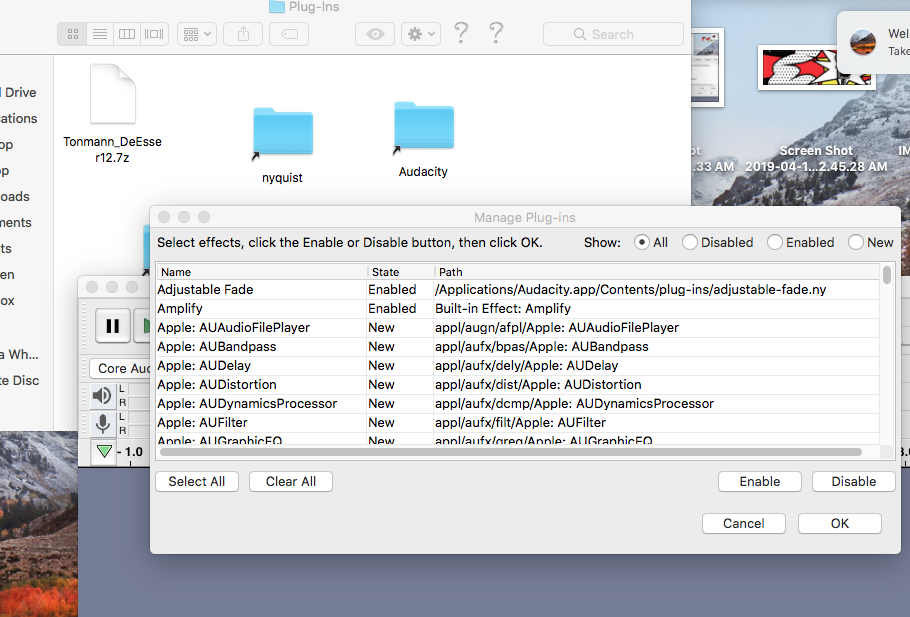This screenshot has height=617, width=910.
Task: Select the Apple: AUDelay row
Action: (x=518, y=366)
